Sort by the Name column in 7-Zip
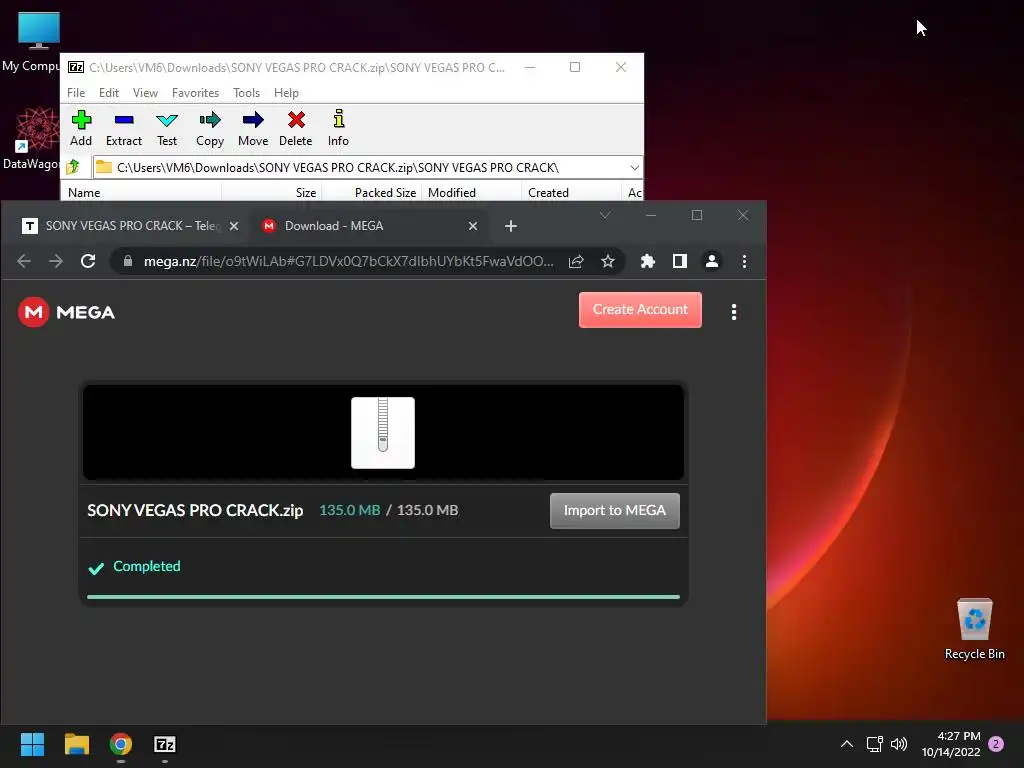The width and height of the screenshot is (1024, 768). 141,193
